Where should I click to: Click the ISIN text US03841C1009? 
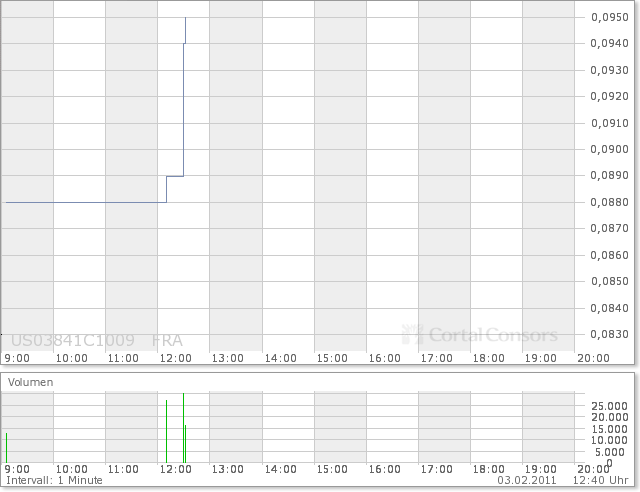tap(73, 340)
